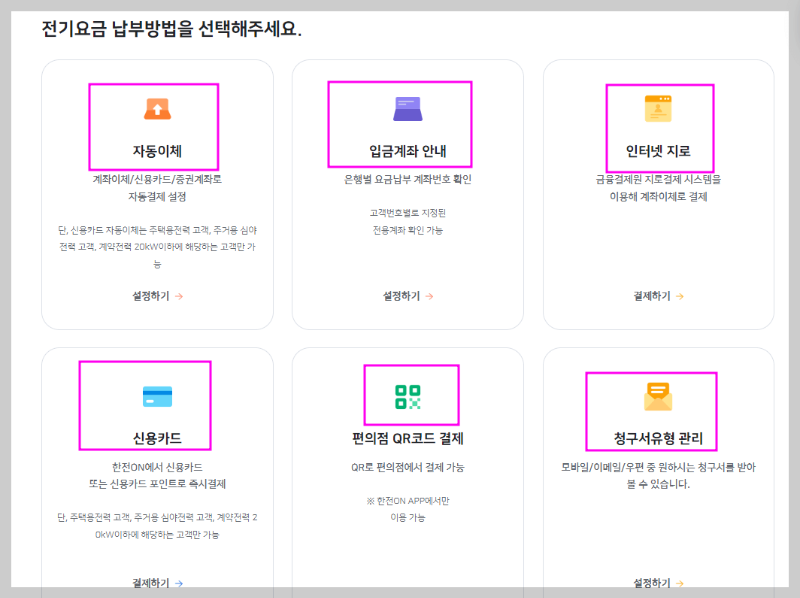Click text QR로 편의점에서 결제 가능
The image size is (800, 598).
(x=408, y=467)
